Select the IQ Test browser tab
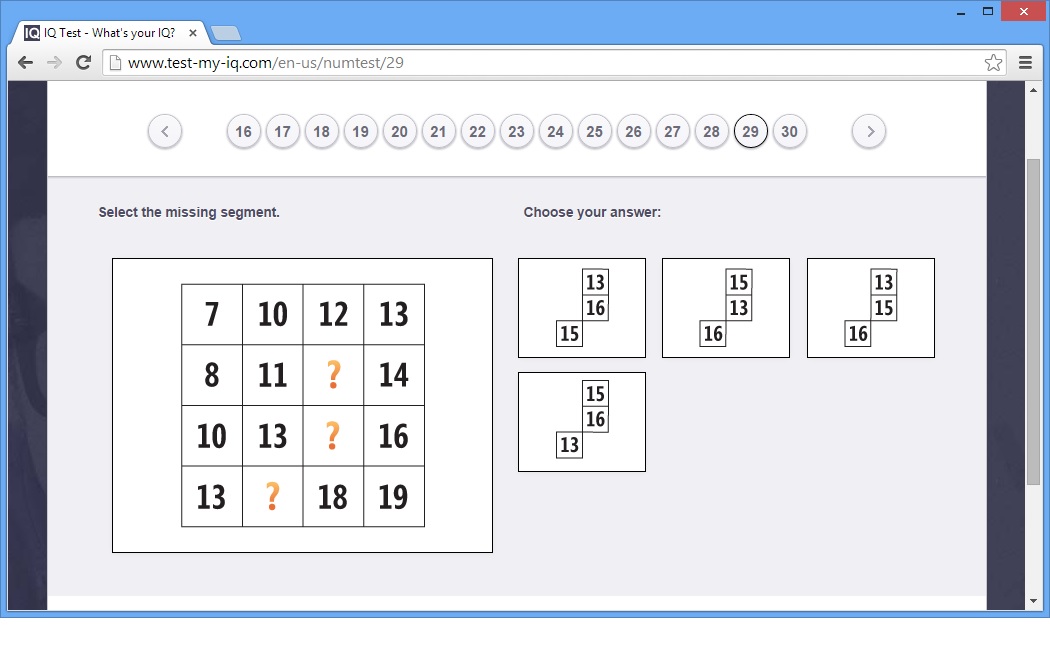Screen dimensions: 1050x672 click(x=110, y=33)
